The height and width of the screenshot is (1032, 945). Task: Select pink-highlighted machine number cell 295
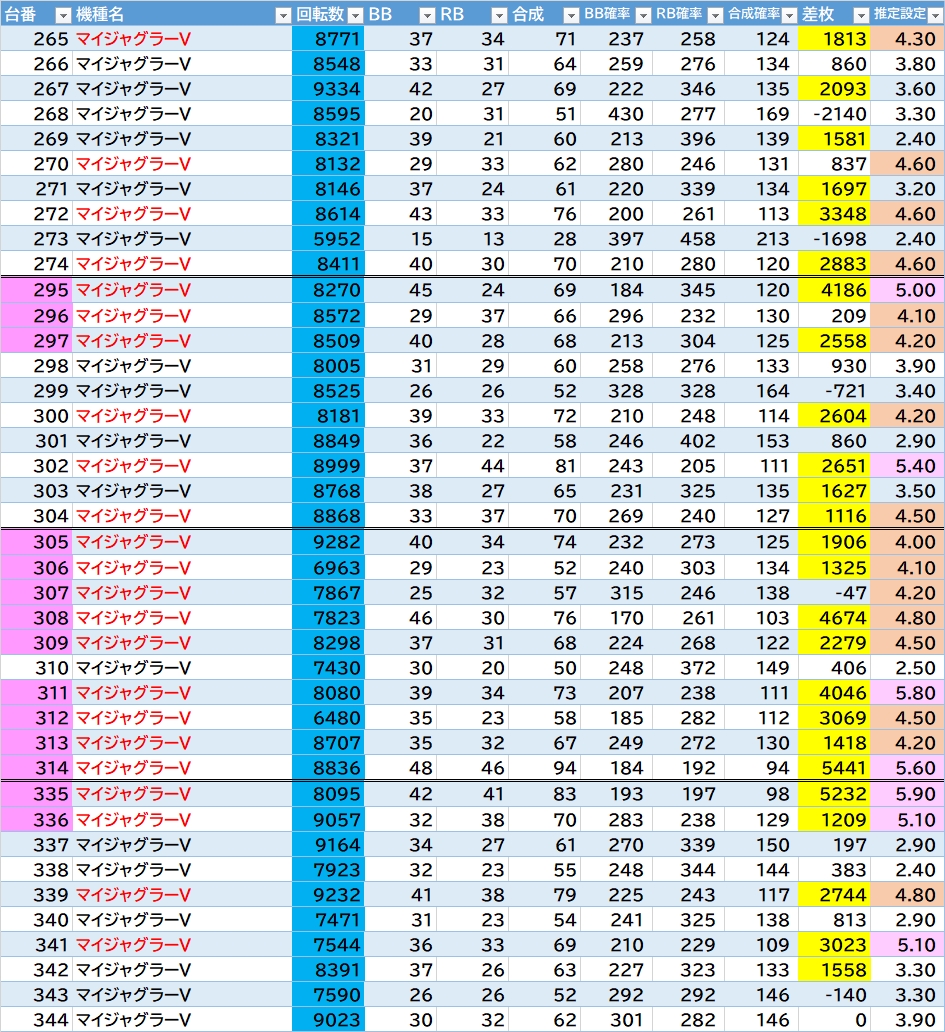[x=36, y=290]
